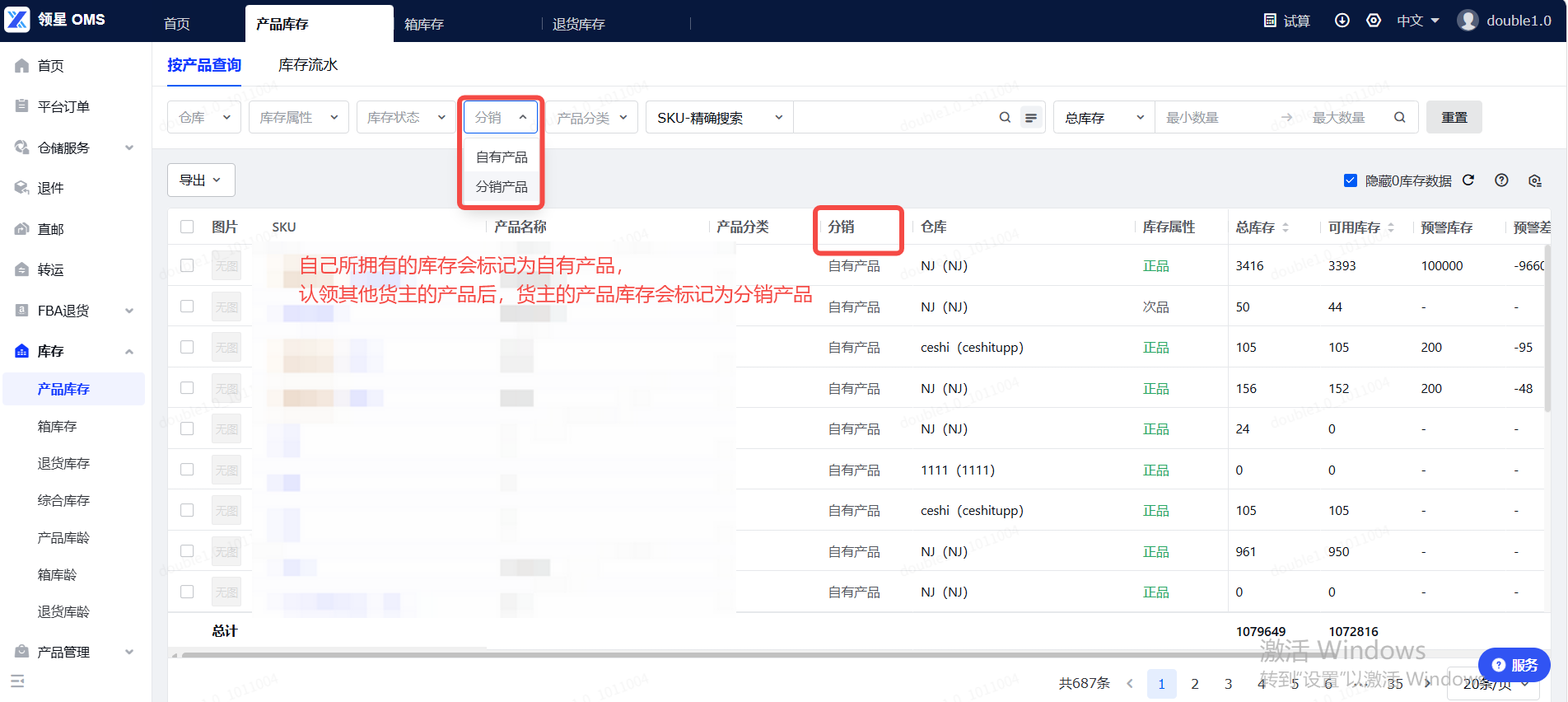Open the 试算 calculator icon
This screenshot has height=702, width=1568.
tap(1270, 20)
